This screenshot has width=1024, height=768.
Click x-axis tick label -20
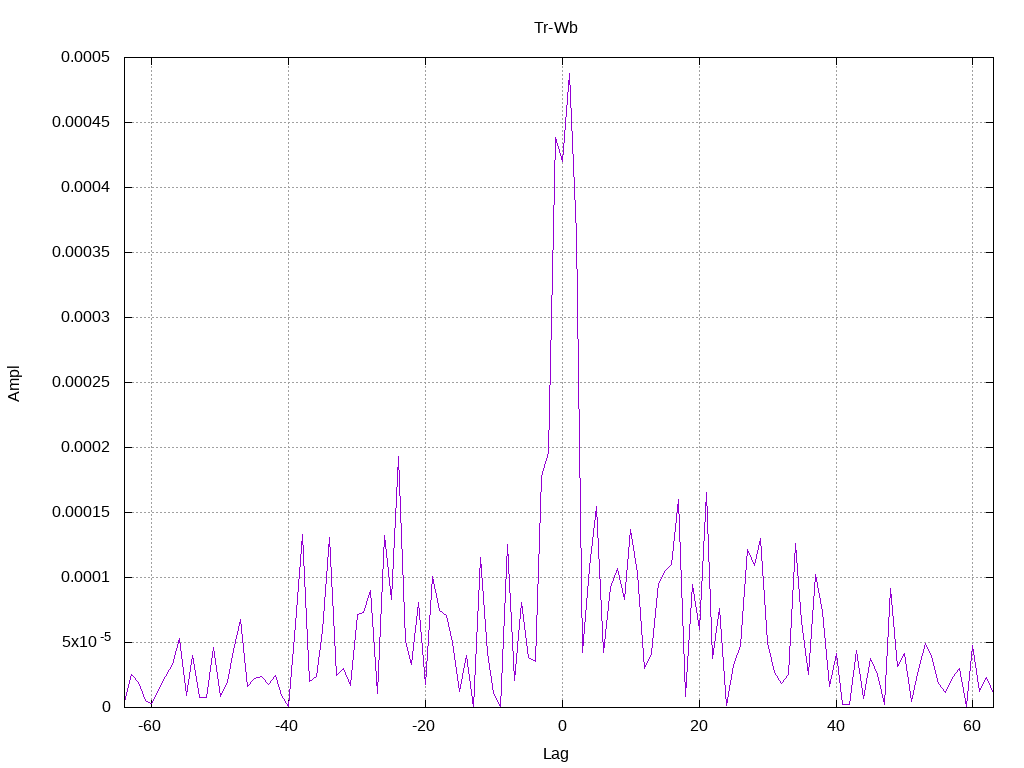[424, 726]
